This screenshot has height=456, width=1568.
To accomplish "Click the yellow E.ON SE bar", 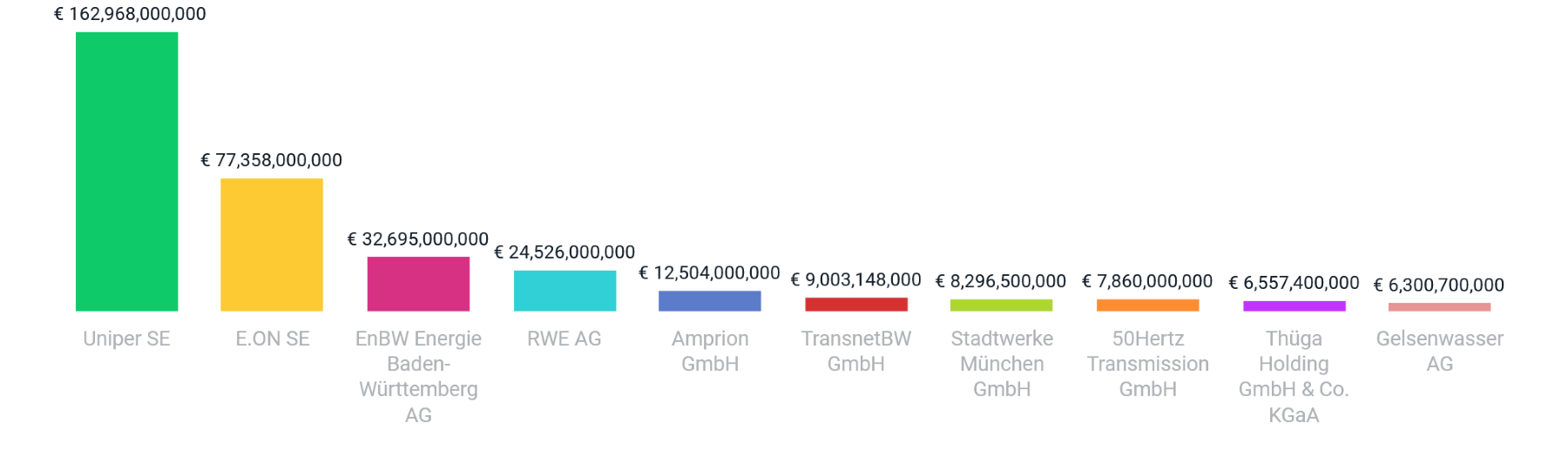I will (272, 245).
